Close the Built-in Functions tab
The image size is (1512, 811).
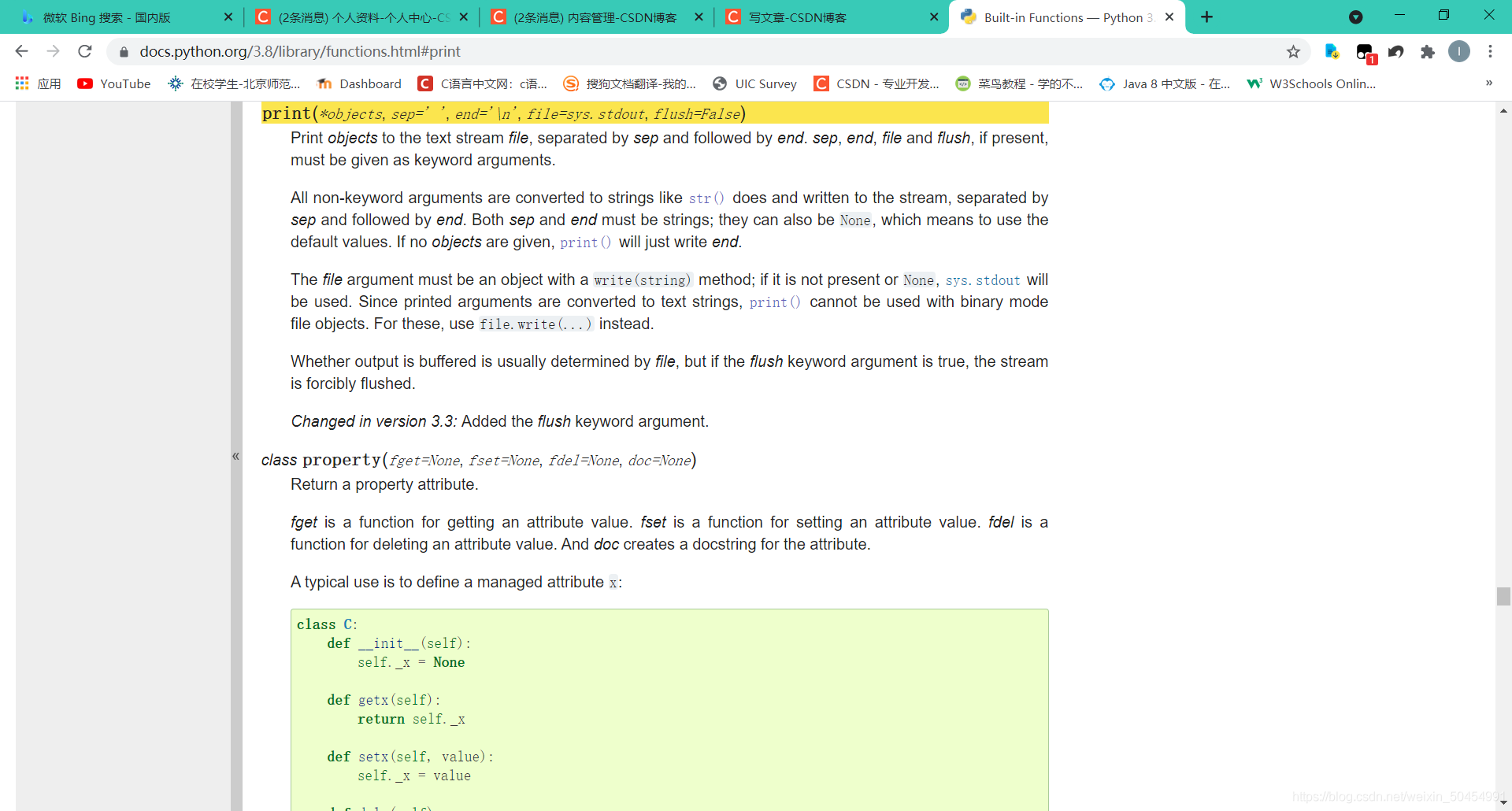(x=1169, y=17)
